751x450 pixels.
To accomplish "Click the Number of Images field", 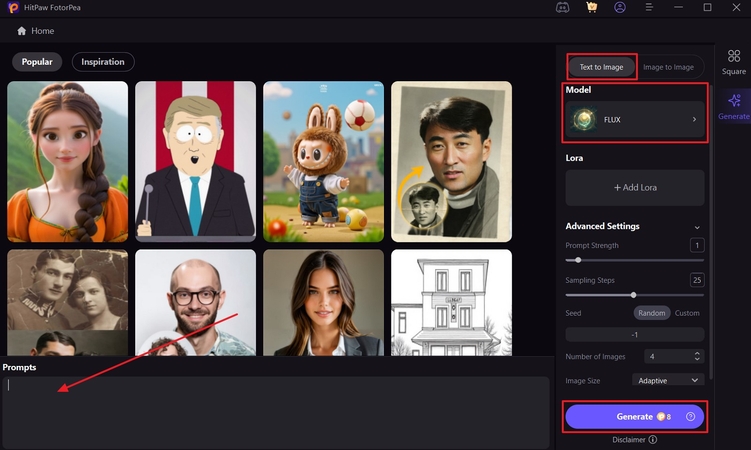I will tap(674, 356).
